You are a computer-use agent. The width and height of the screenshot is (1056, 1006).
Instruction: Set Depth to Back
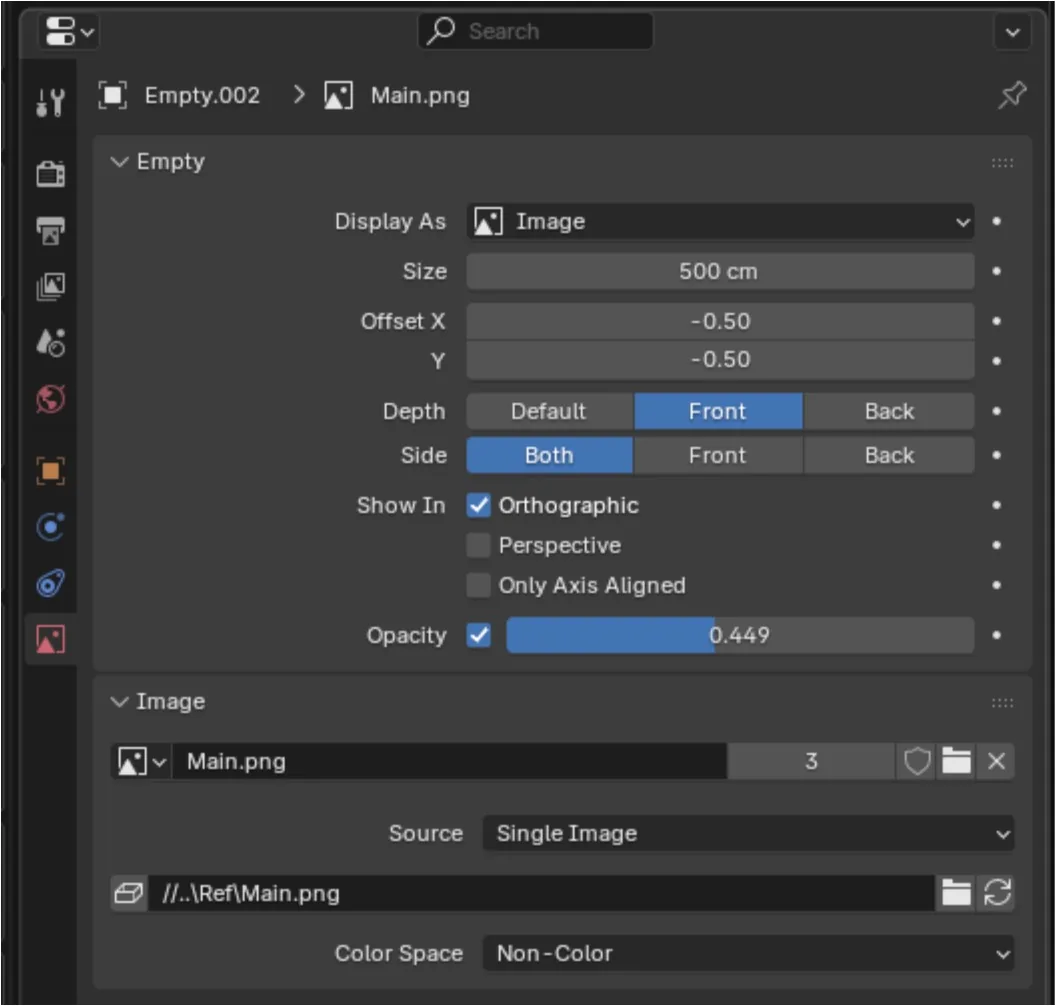coord(889,411)
